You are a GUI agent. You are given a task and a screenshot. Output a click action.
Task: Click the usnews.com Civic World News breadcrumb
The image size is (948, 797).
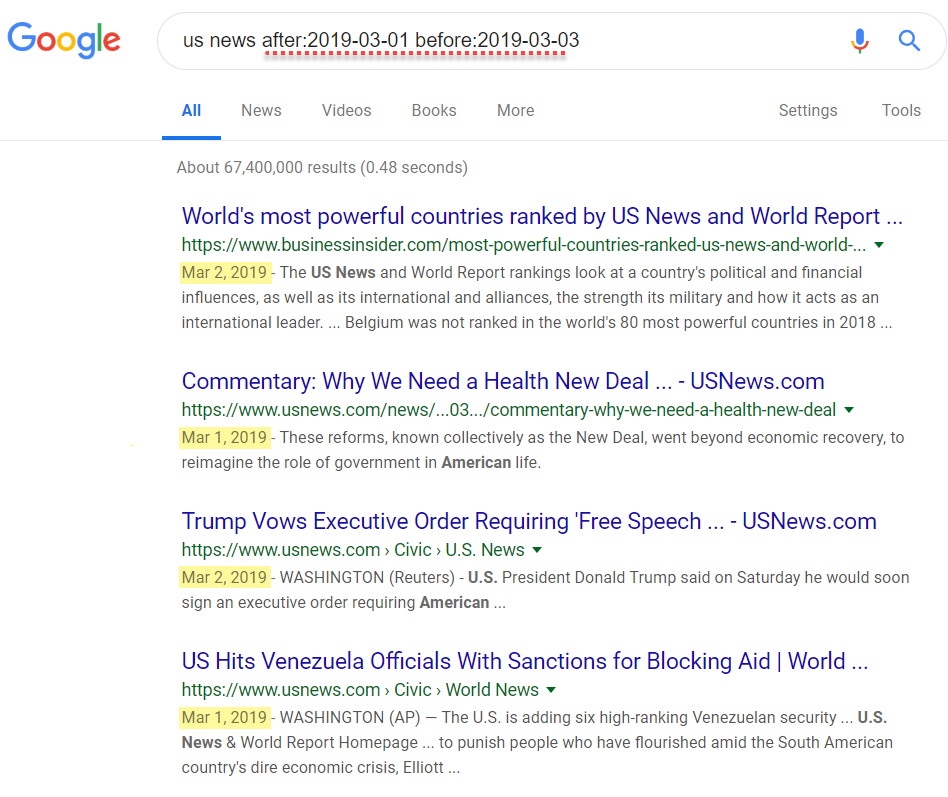(360, 690)
